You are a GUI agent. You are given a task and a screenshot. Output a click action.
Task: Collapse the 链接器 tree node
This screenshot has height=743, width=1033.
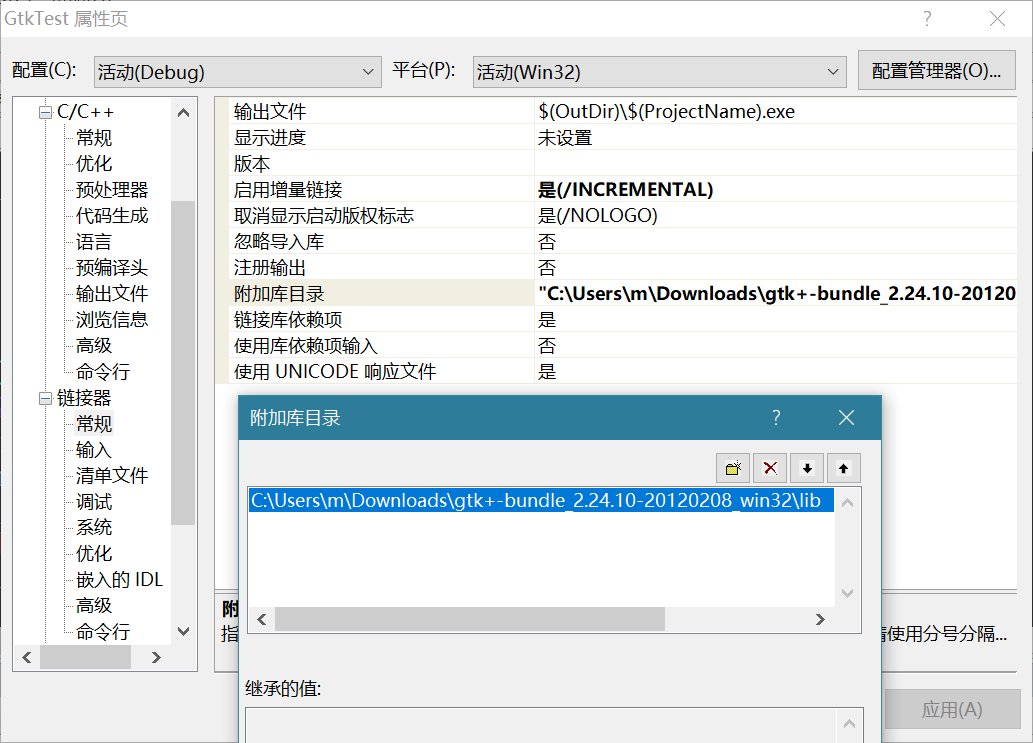point(45,398)
